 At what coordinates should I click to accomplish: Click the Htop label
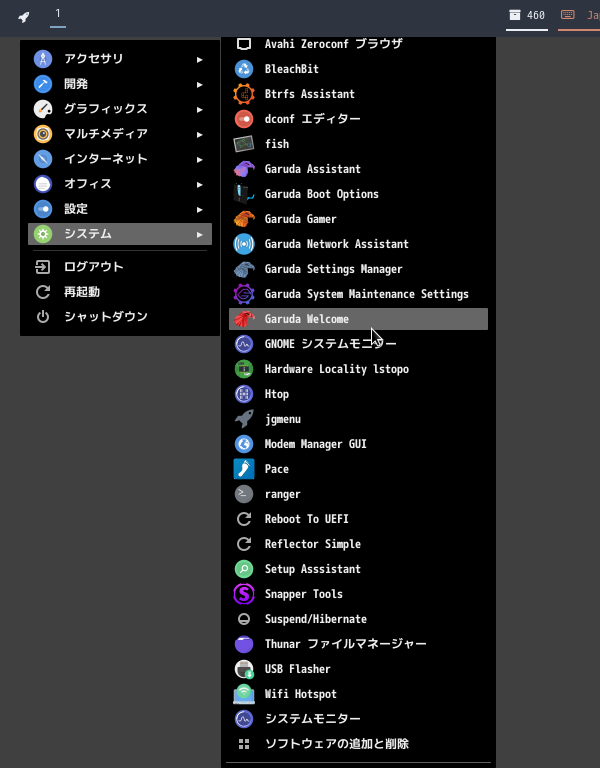(277, 394)
